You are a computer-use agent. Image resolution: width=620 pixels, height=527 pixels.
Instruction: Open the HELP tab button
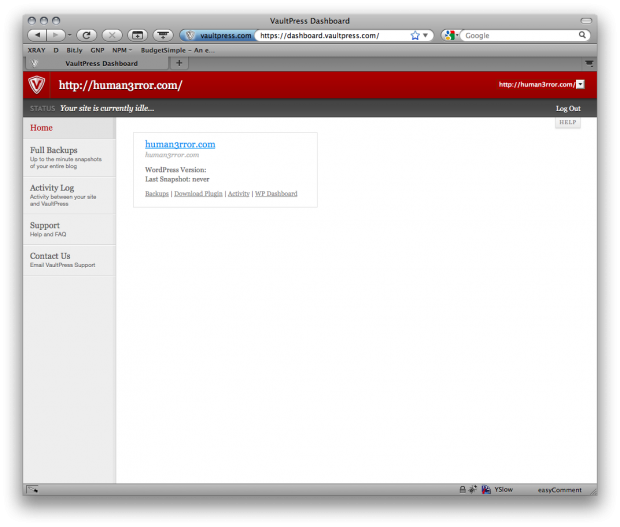click(567, 122)
